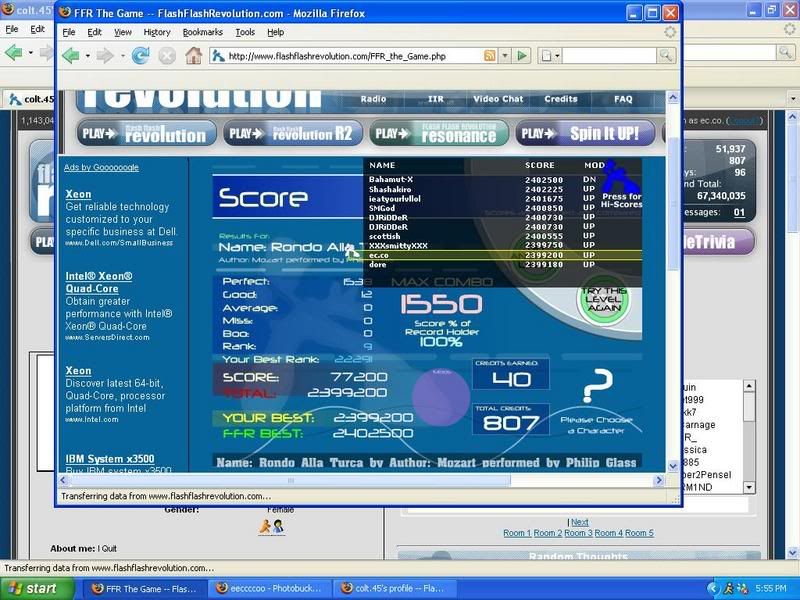The height and width of the screenshot is (600, 800).
Task: Open the History menu
Action: (x=157, y=32)
